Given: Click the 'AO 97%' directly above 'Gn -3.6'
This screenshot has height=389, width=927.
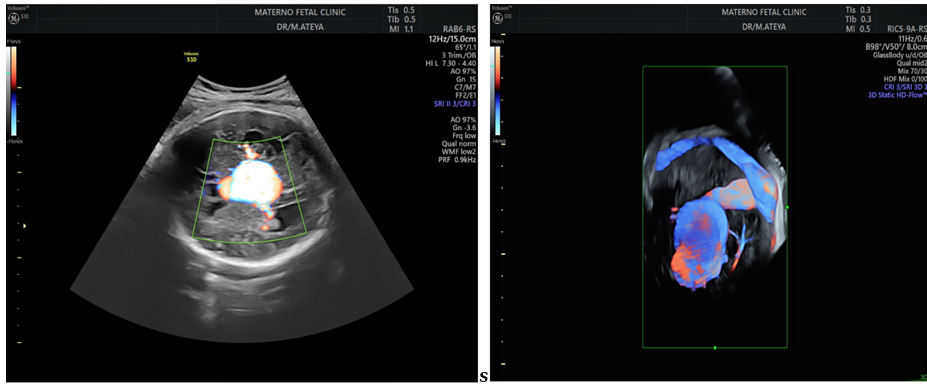Looking at the screenshot, I should point(464,119).
